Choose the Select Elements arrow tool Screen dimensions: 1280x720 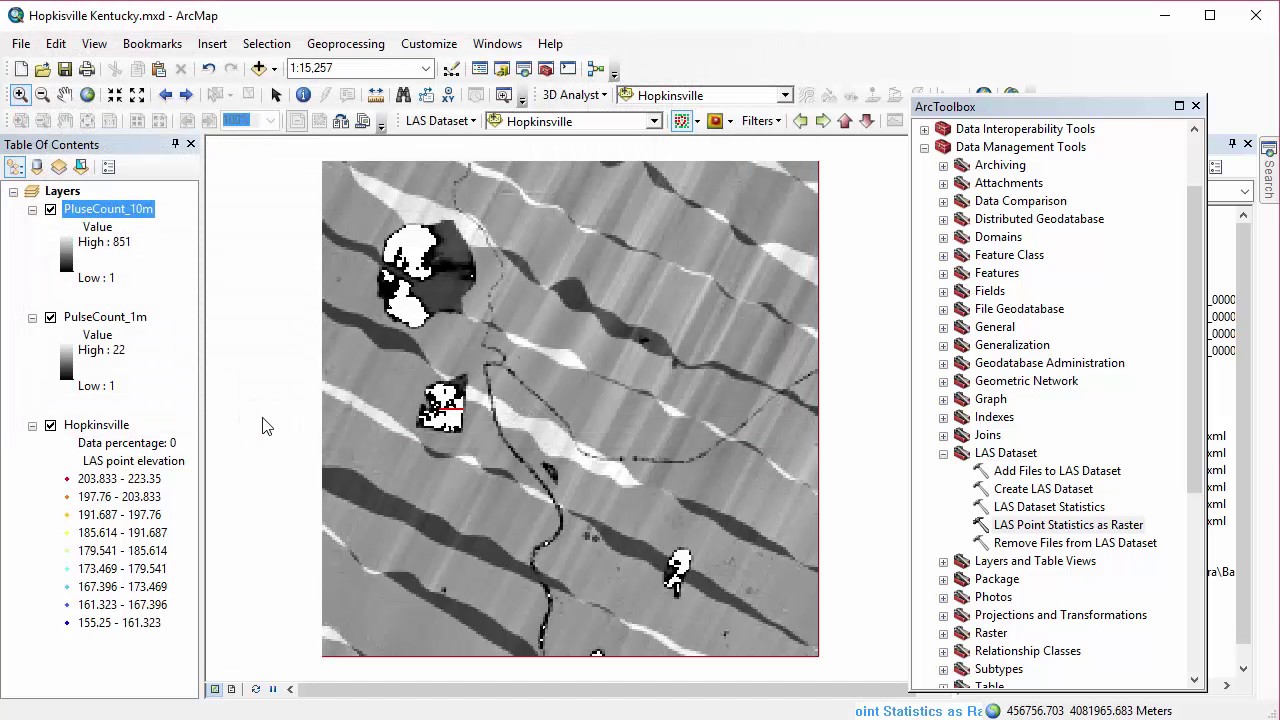click(x=277, y=95)
